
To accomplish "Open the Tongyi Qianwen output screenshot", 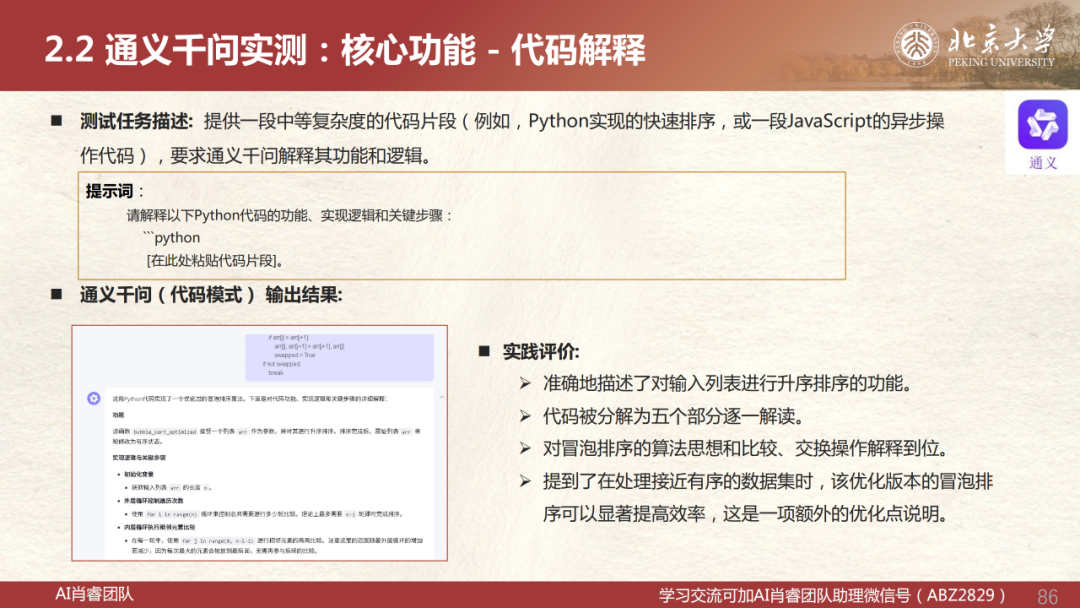I will coord(260,443).
